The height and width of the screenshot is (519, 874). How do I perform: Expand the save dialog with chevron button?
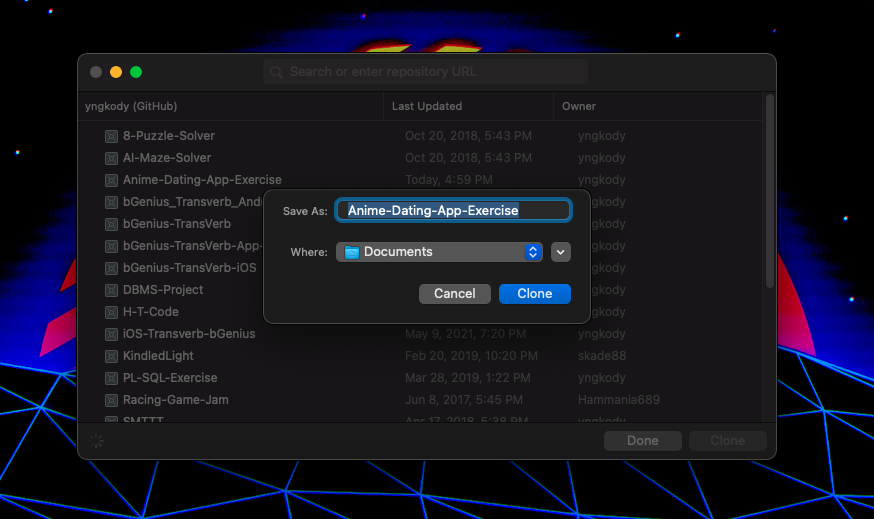pyautogui.click(x=561, y=252)
